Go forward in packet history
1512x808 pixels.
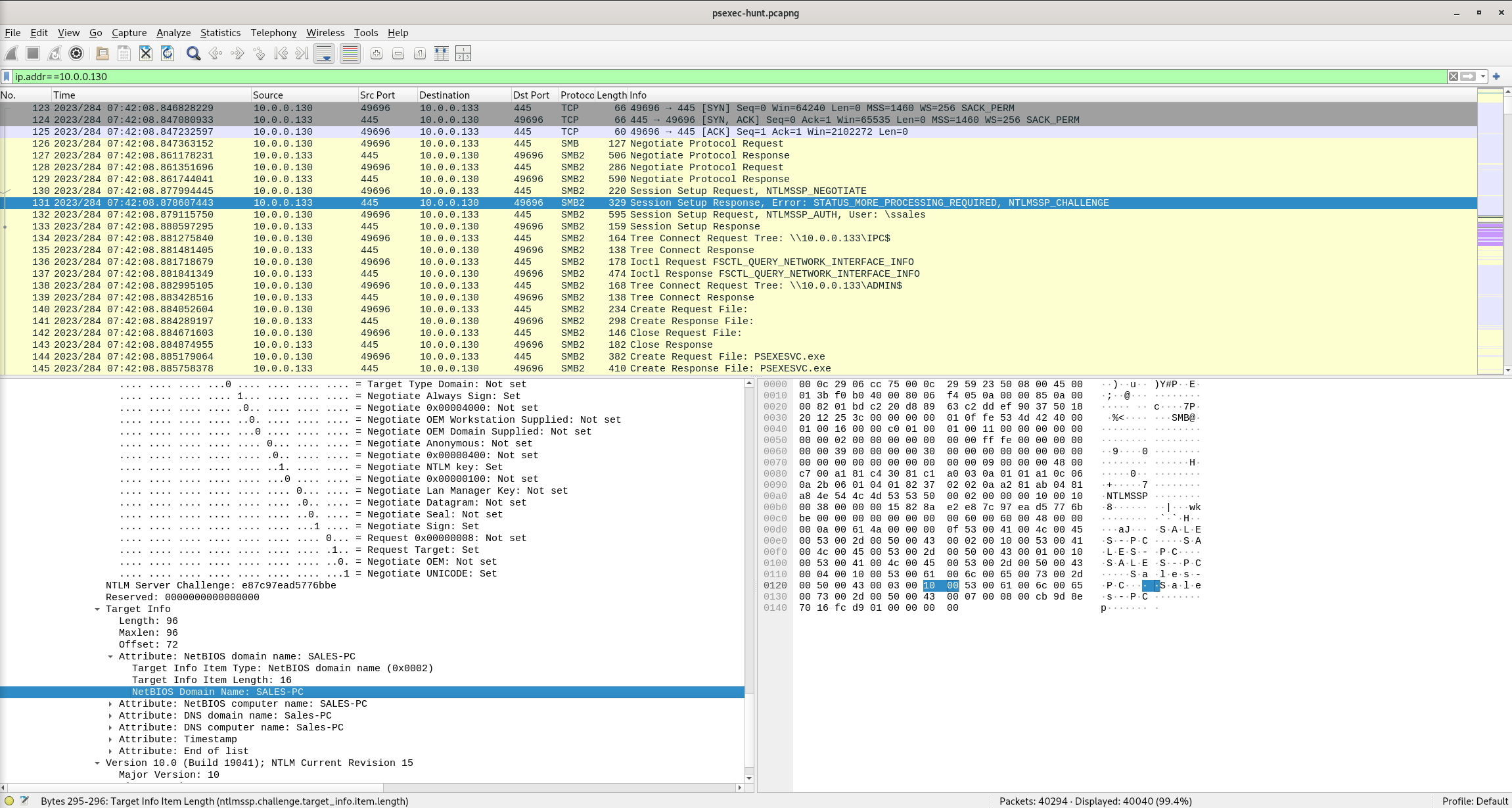tap(237, 54)
